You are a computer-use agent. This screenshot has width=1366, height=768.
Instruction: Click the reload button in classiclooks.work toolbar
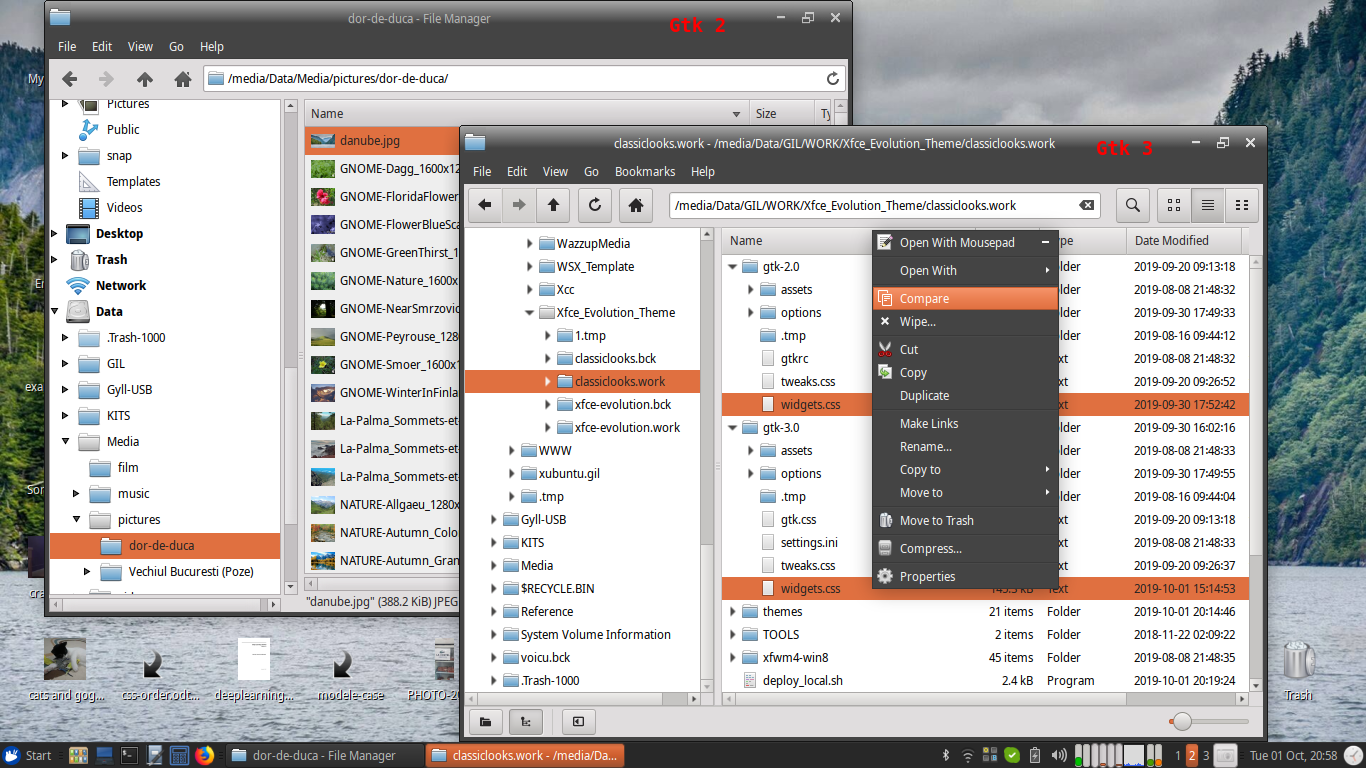pyautogui.click(x=594, y=205)
